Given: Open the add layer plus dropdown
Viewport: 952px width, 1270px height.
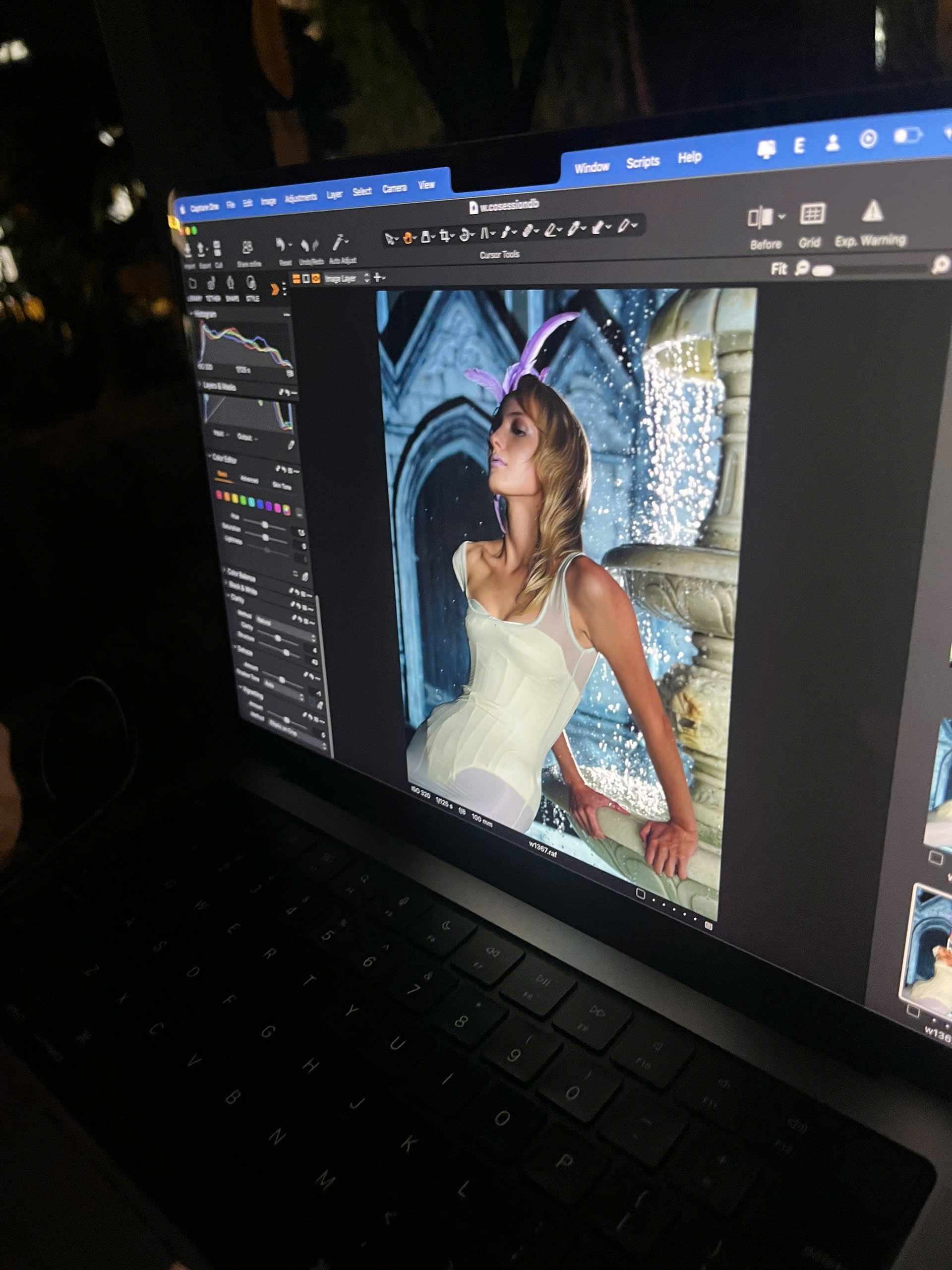Looking at the screenshot, I should 379,277.
